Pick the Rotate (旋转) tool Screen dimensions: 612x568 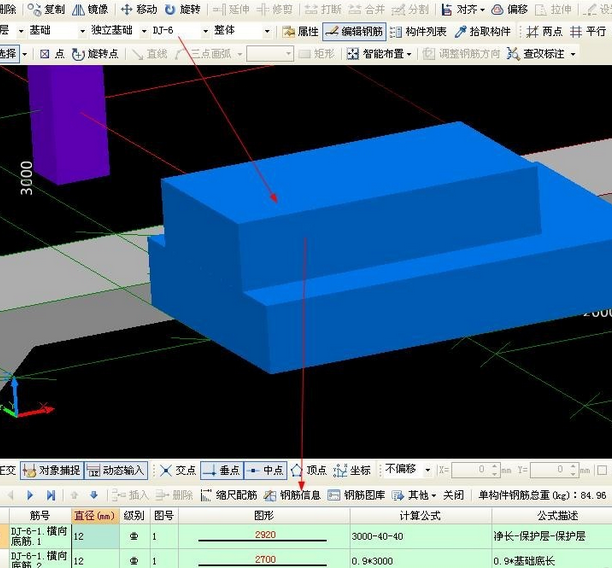click(x=183, y=9)
